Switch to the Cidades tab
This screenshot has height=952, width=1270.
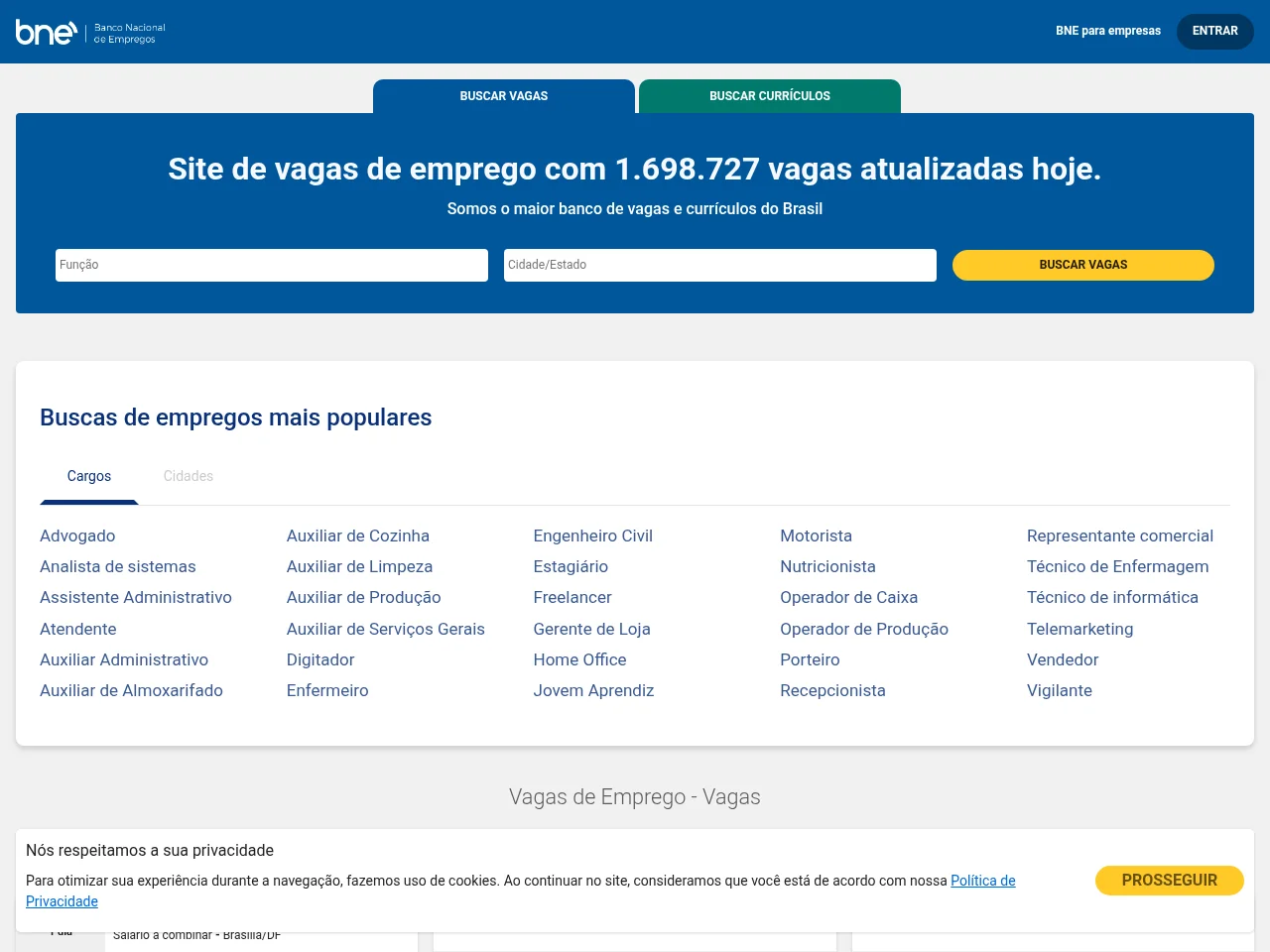189,476
